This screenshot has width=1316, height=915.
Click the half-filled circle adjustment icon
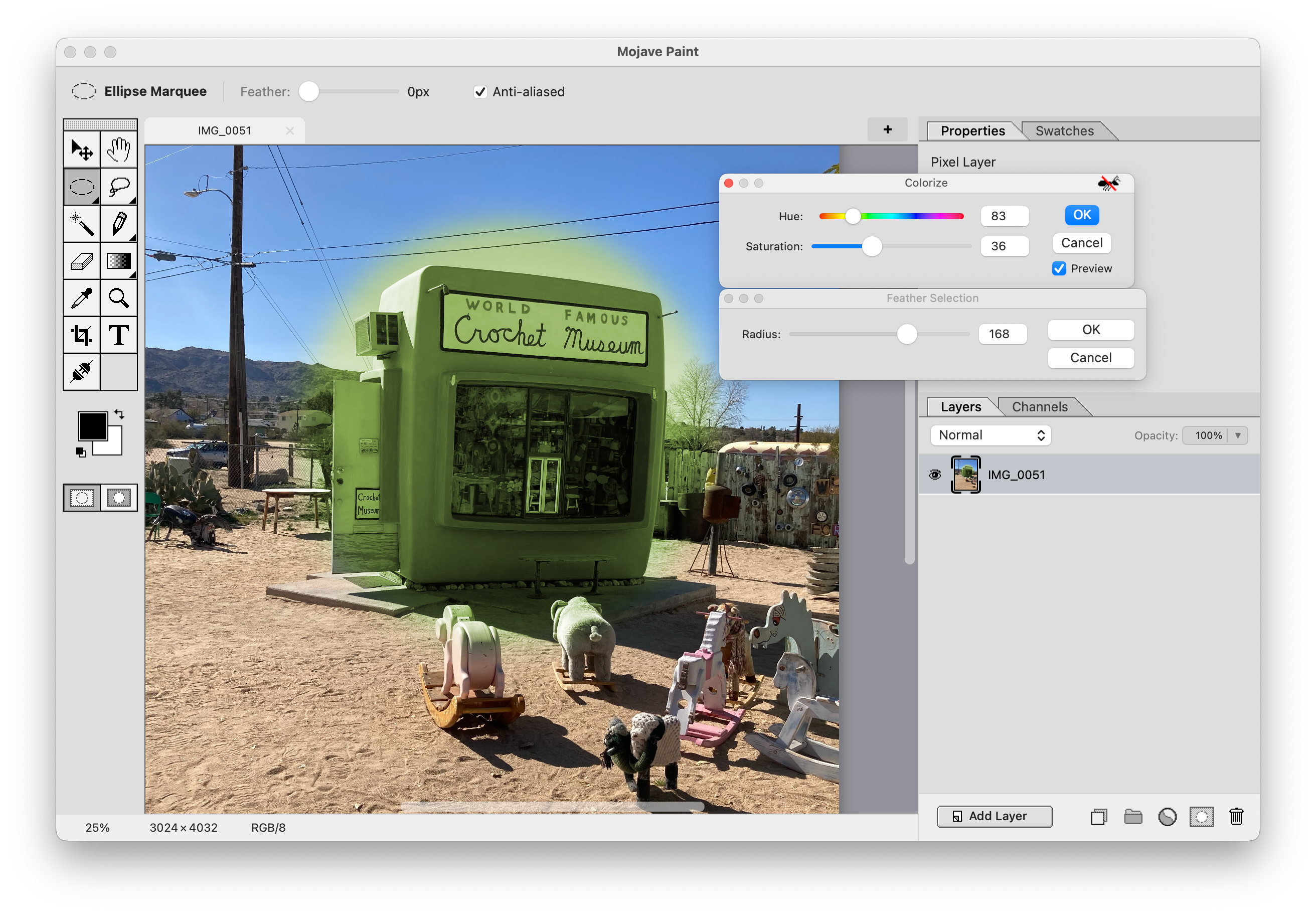1167,816
